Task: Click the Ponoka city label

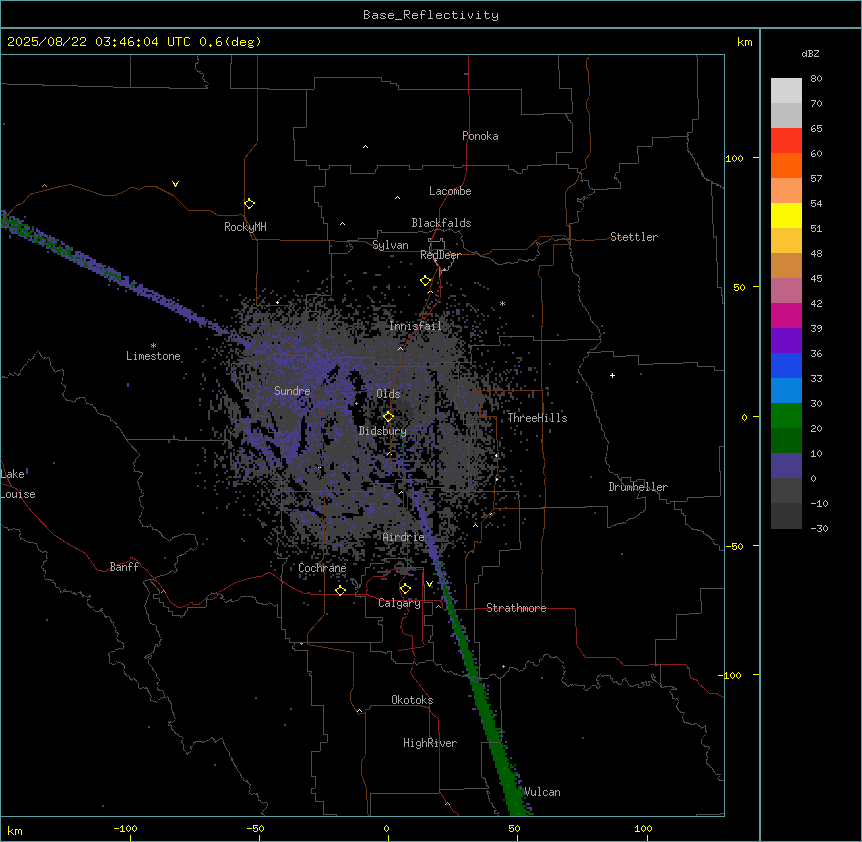Action: [x=480, y=136]
